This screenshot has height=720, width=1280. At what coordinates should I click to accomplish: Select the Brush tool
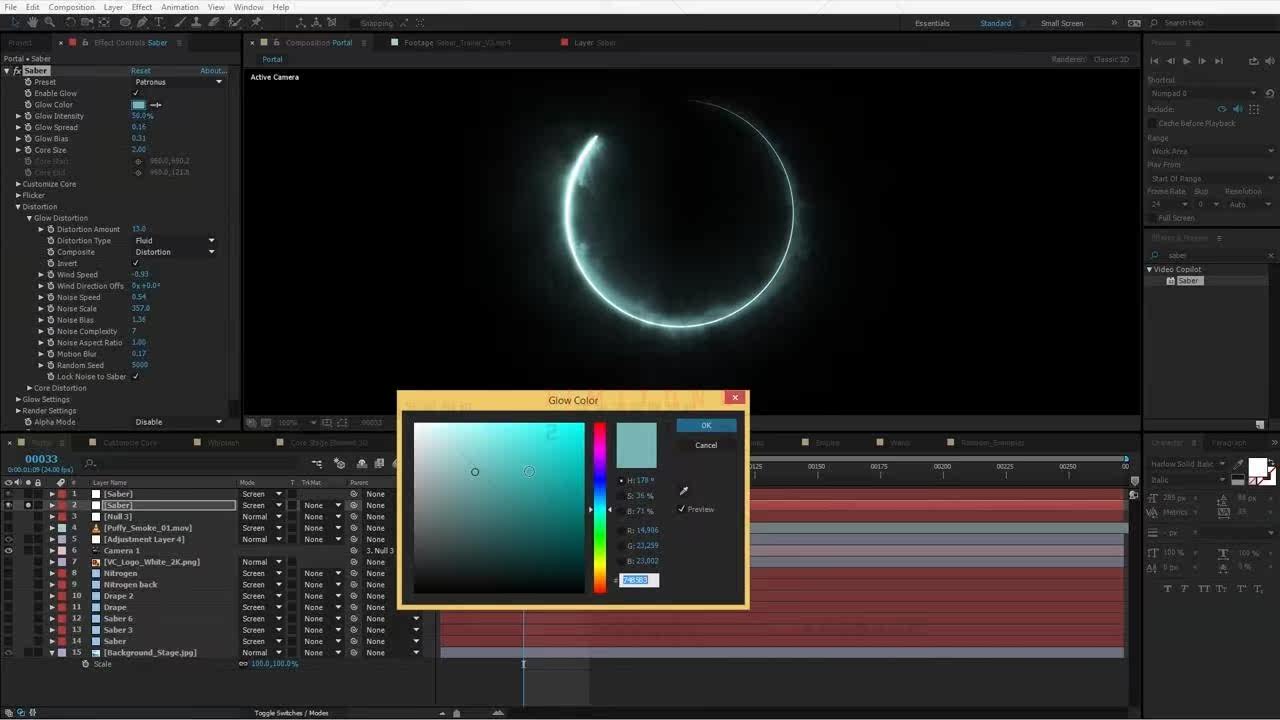pyautogui.click(x=181, y=22)
